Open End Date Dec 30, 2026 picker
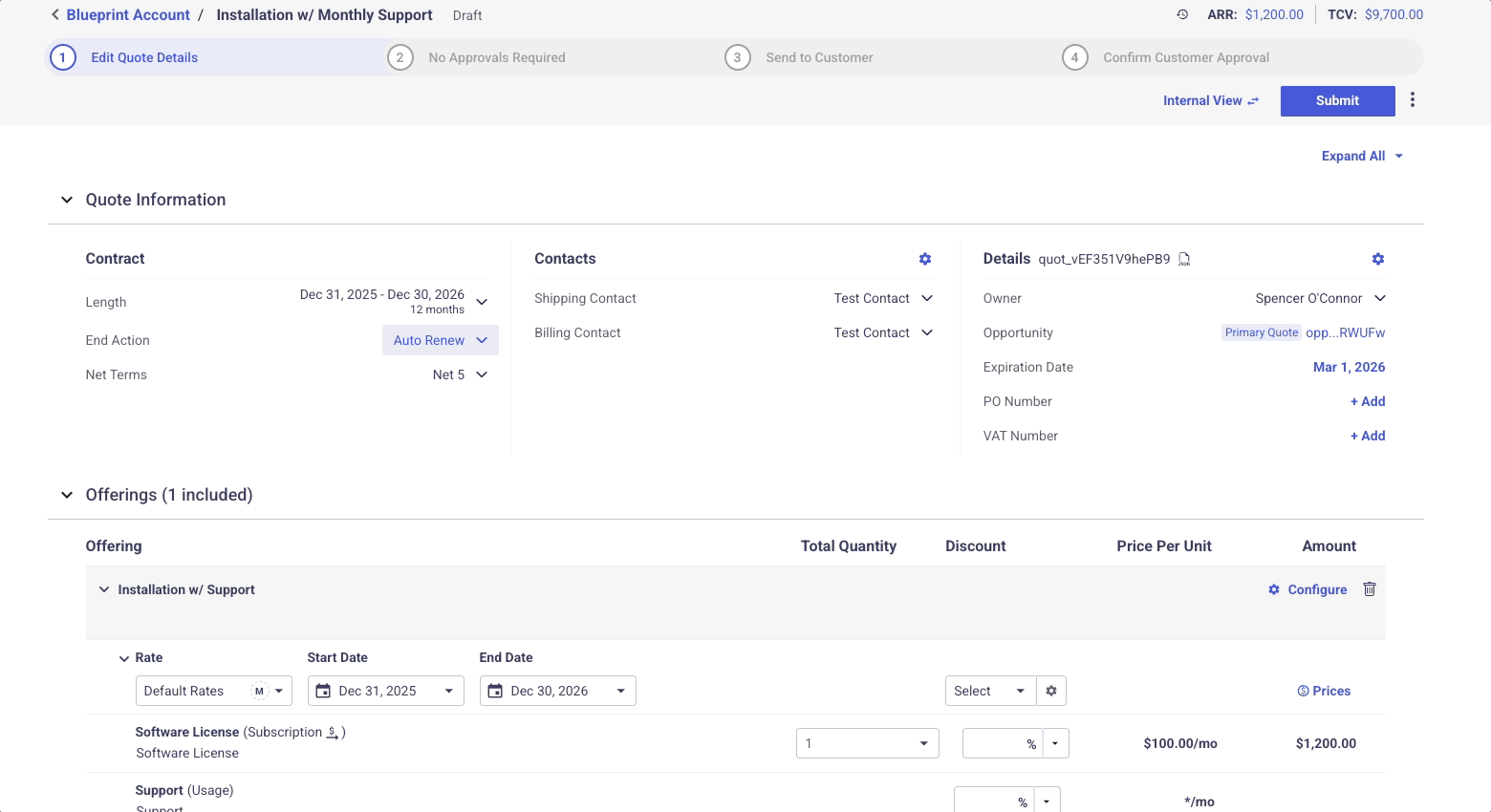Image resolution: width=1491 pixels, height=812 pixels. (x=558, y=691)
